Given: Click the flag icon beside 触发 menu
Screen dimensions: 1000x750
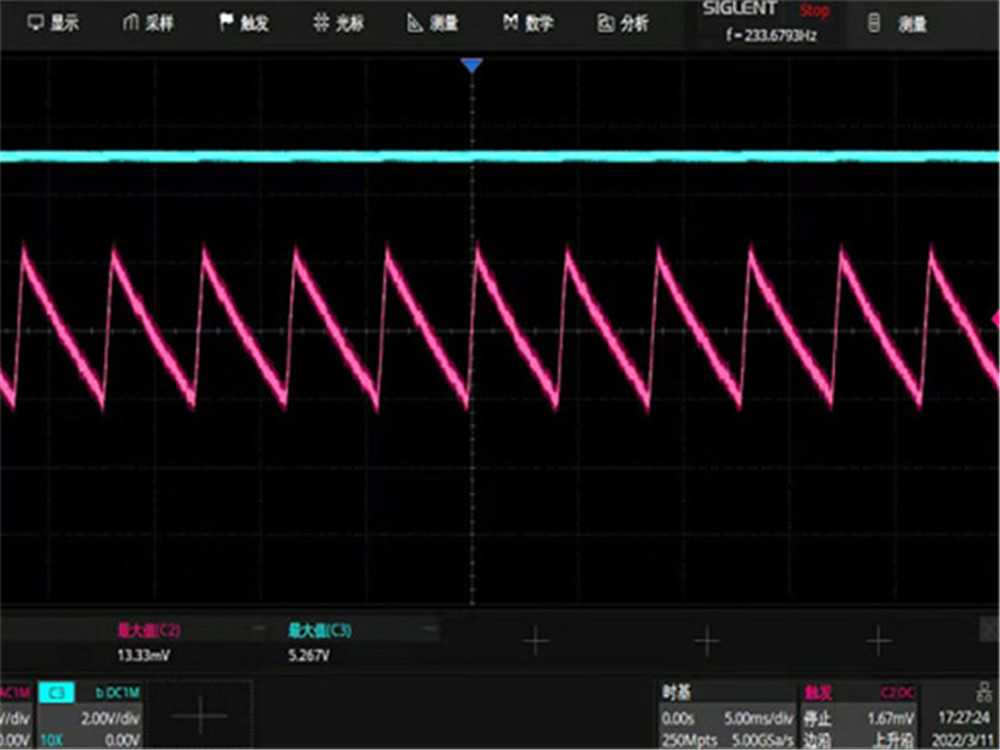Looking at the screenshot, I should click(226, 22).
